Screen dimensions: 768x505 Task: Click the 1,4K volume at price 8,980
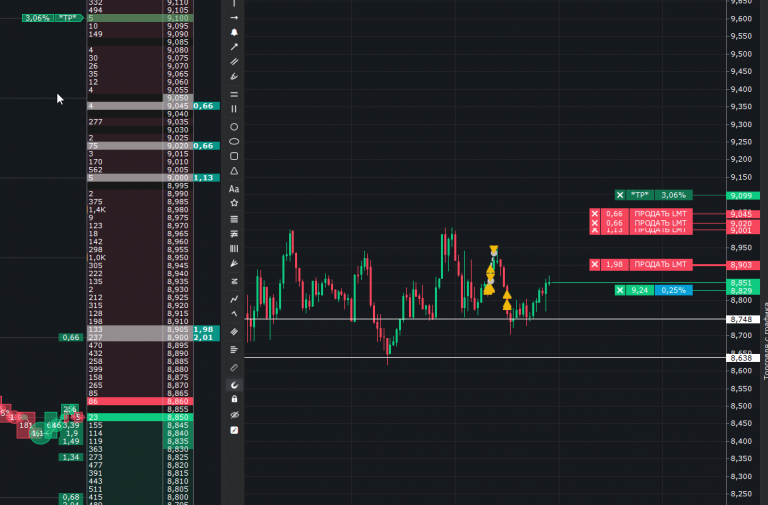click(97, 210)
